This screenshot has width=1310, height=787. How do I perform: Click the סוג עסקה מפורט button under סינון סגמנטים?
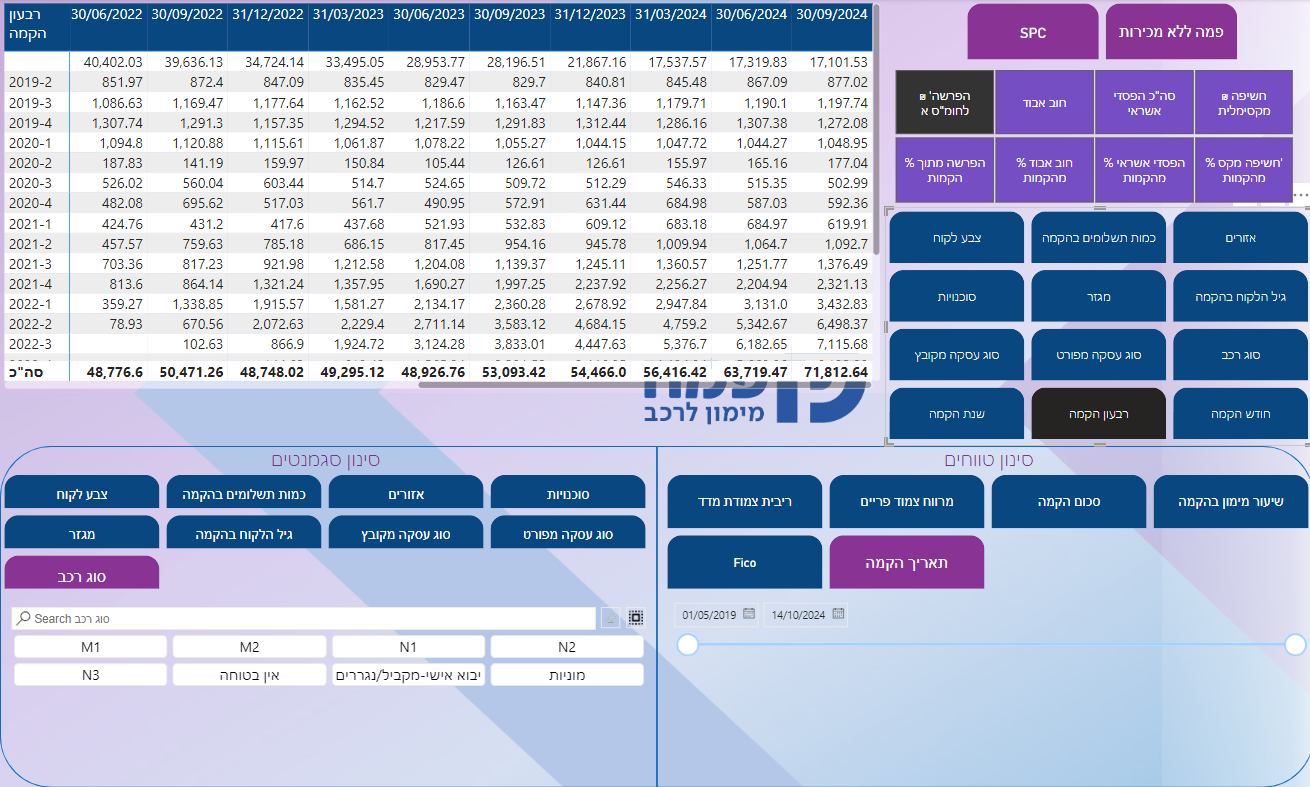coord(568,533)
